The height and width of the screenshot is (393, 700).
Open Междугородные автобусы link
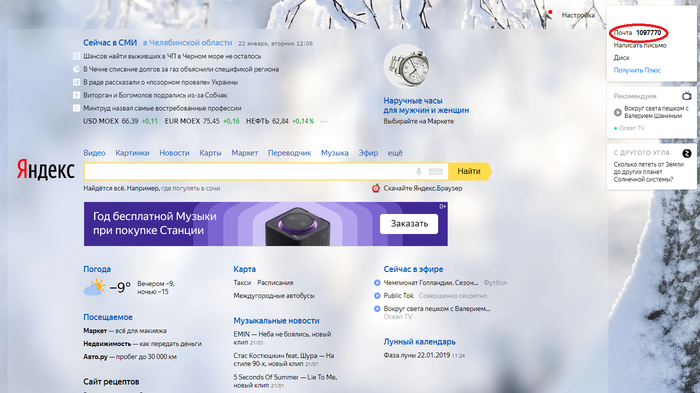coord(274,296)
